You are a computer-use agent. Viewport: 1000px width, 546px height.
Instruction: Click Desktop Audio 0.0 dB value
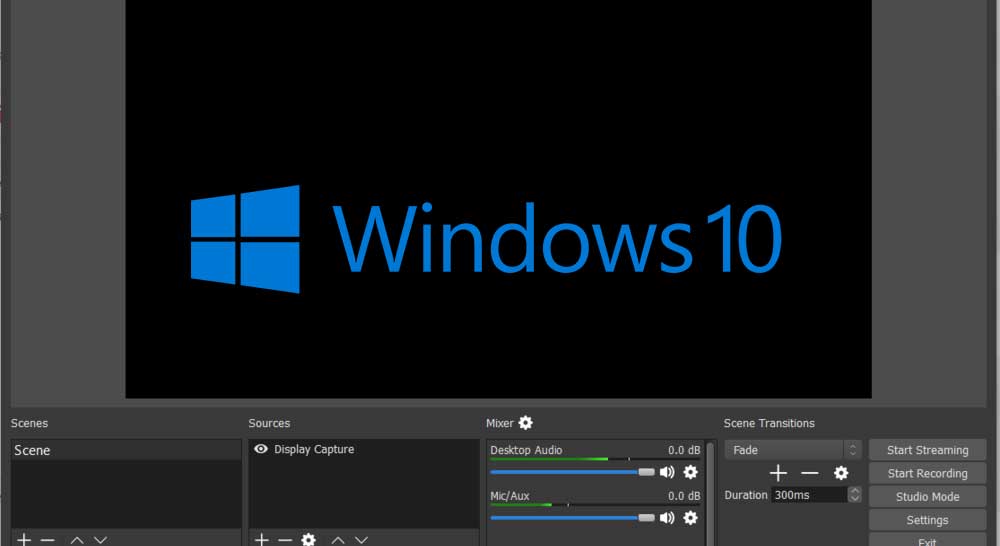coord(684,450)
